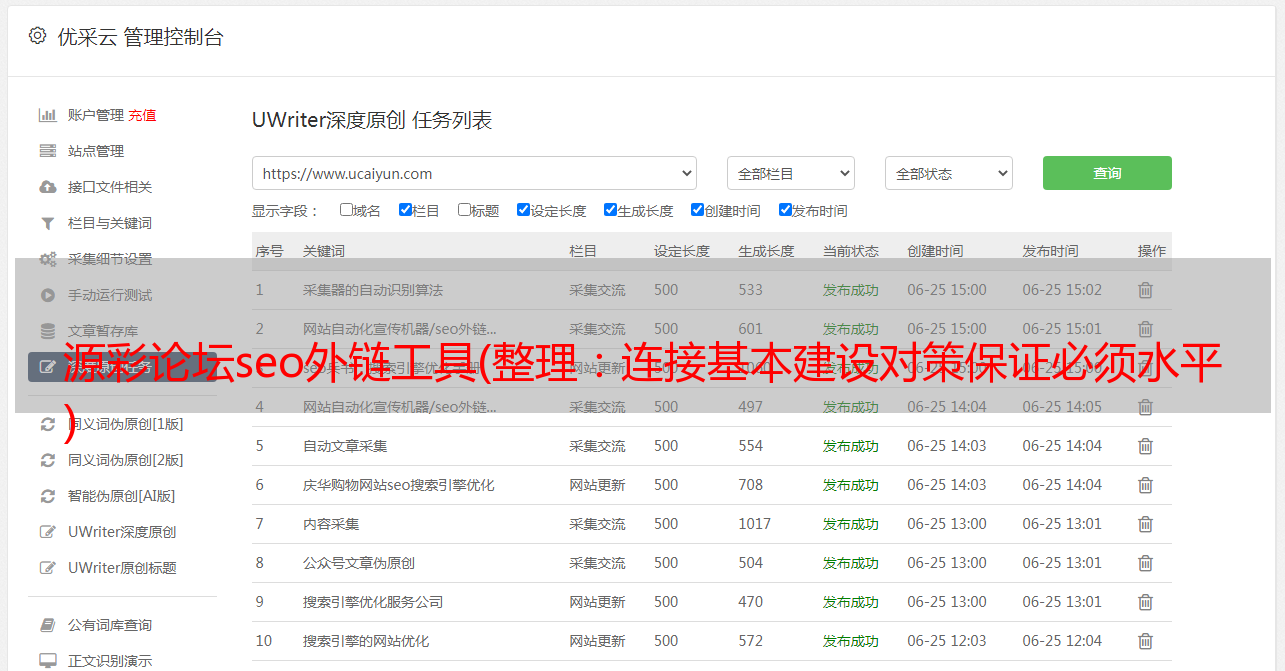1285x671 pixels.
Task: Open 同义词伪原创[2版] in sidebar
Action: coord(125,460)
